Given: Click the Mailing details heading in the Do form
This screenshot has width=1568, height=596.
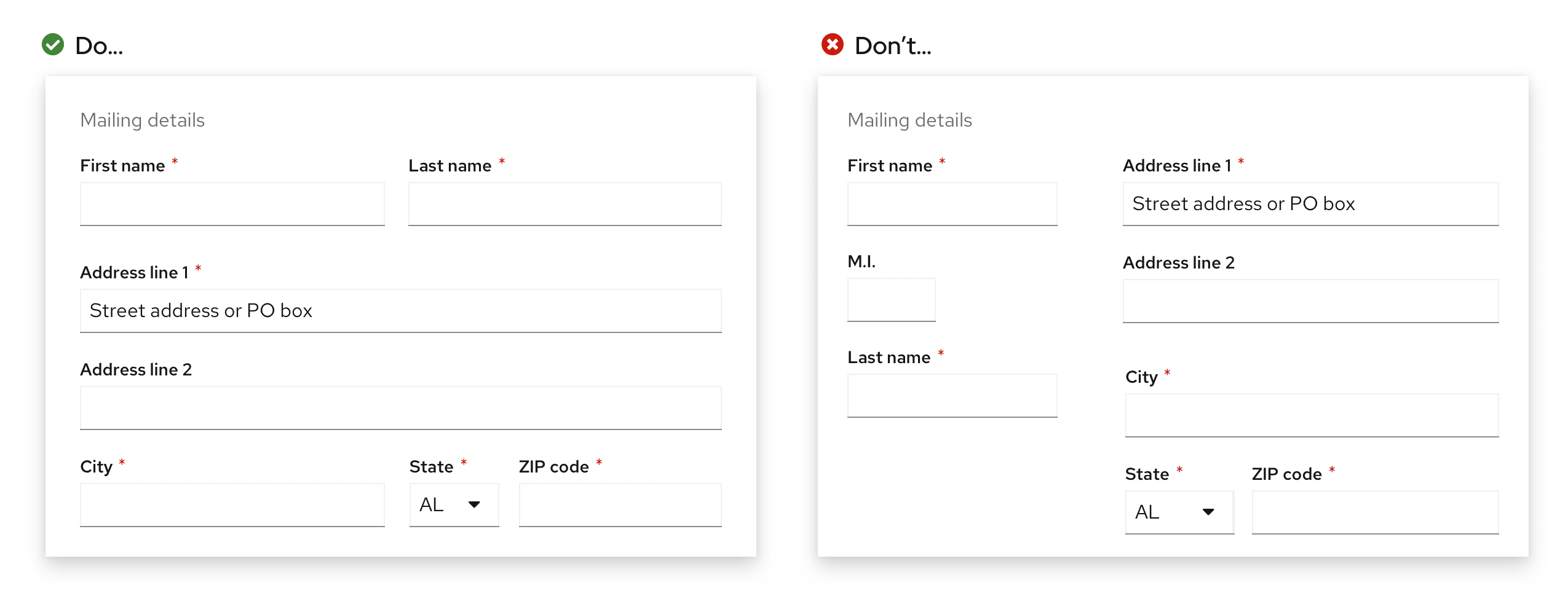Looking at the screenshot, I should tap(142, 120).
